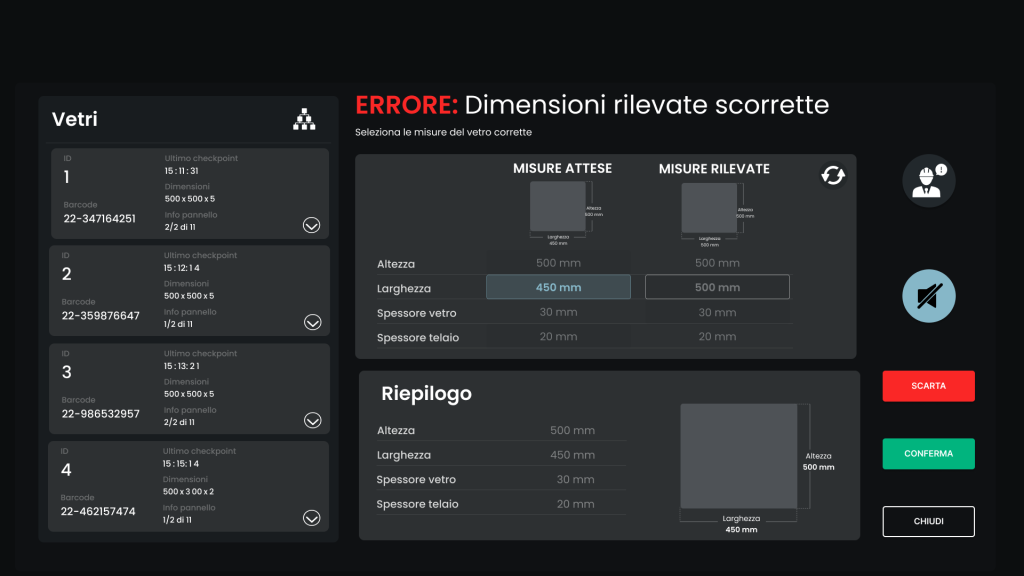The height and width of the screenshot is (576, 1024).
Task: Click the green CONFERMA button
Action: (929, 454)
